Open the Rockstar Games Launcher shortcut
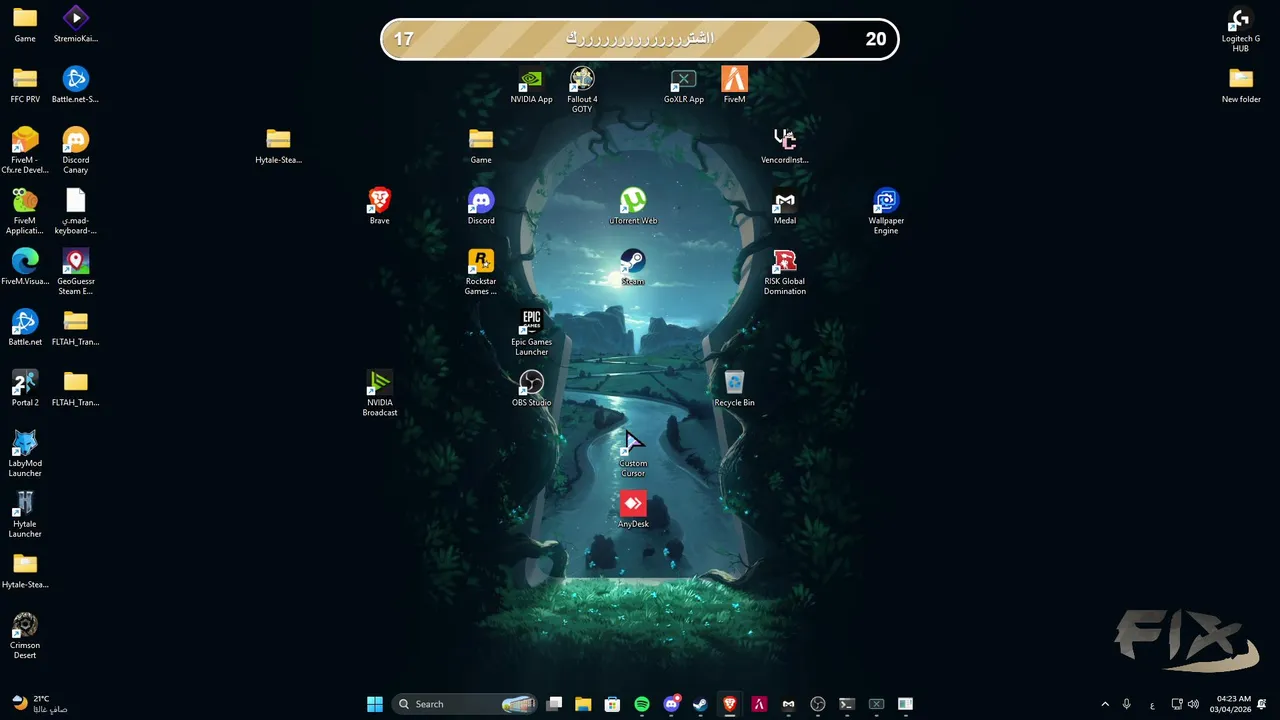The image size is (1280, 720). (481, 272)
